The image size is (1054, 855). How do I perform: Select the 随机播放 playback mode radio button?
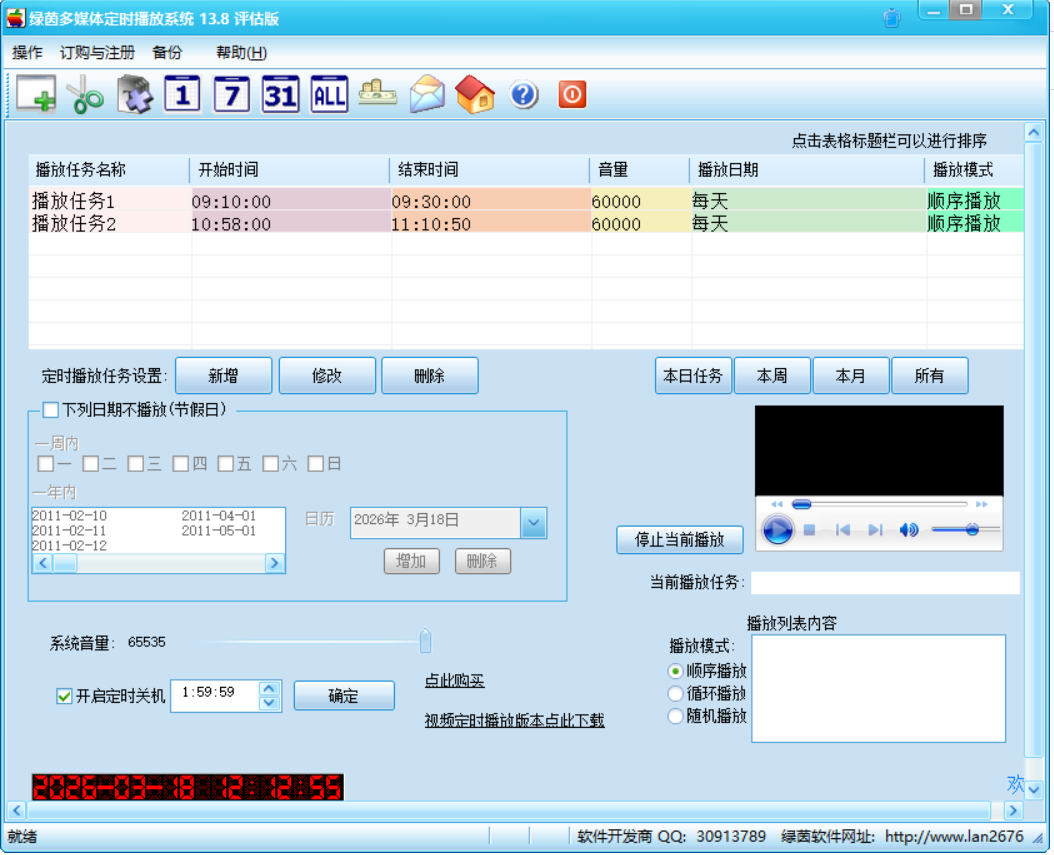[x=676, y=716]
